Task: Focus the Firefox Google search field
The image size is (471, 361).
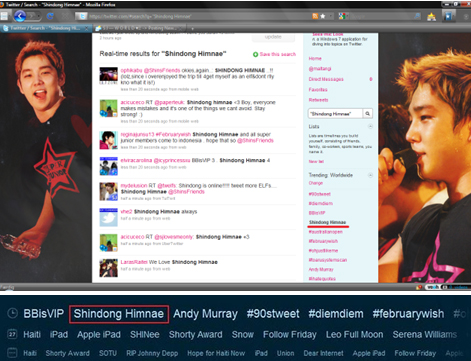Action: coord(380,16)
